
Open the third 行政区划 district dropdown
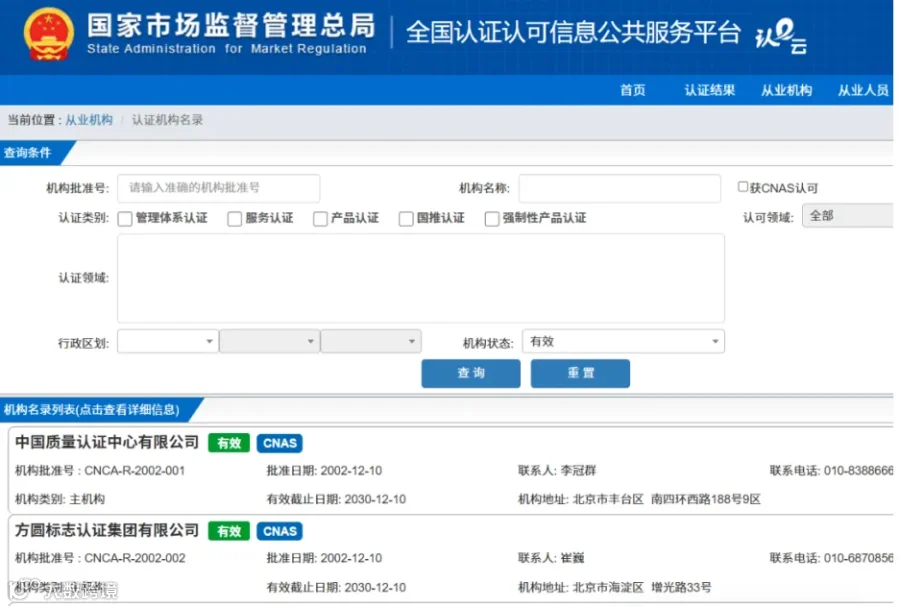click(x=371, y=341)
